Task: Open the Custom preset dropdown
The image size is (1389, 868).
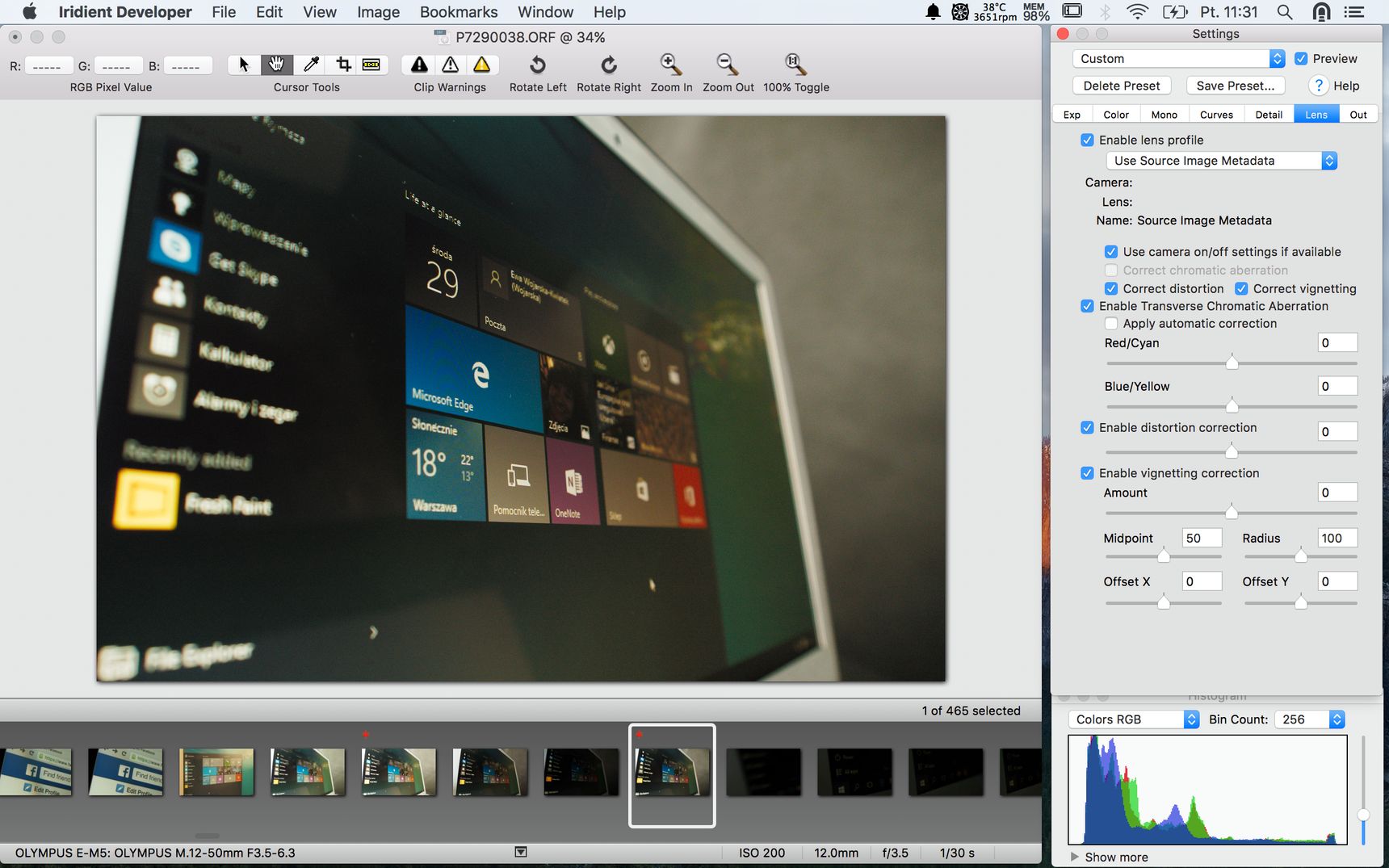Action: tap(1177, 58)
